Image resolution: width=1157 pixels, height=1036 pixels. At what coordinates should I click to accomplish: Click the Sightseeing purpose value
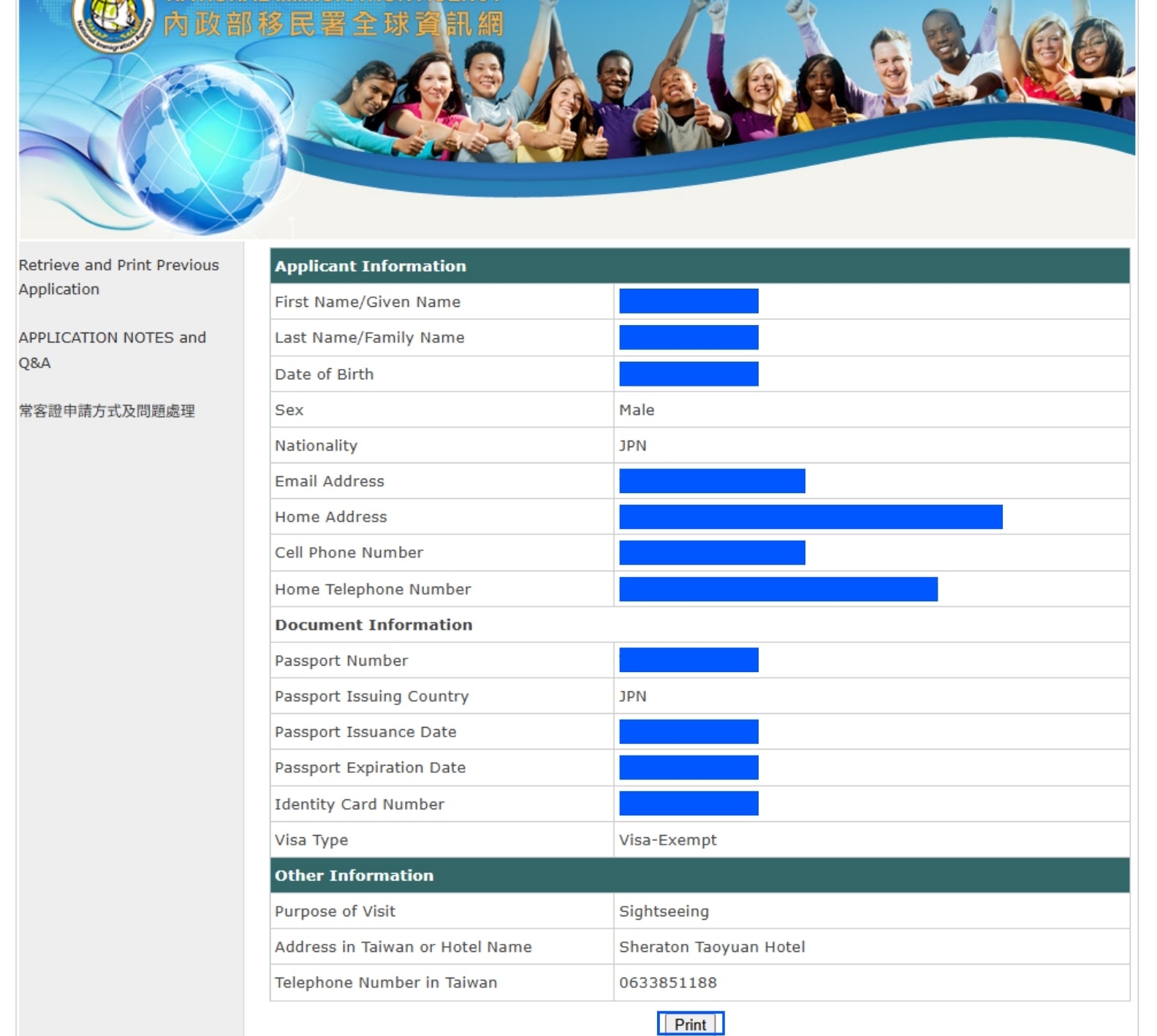pos(664,911)
